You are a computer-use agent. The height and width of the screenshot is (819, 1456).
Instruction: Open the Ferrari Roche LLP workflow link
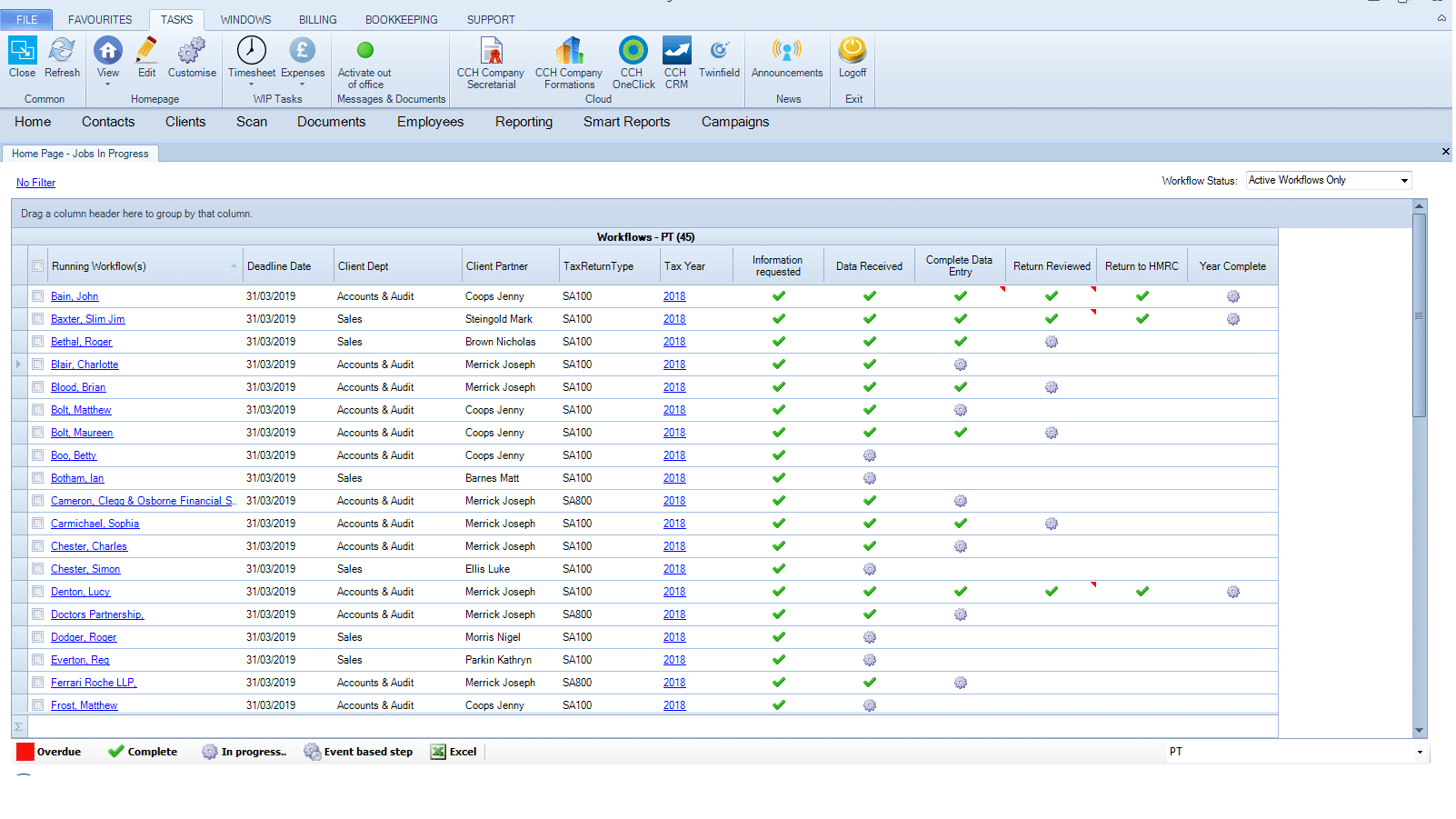click(x=94, y=683)
